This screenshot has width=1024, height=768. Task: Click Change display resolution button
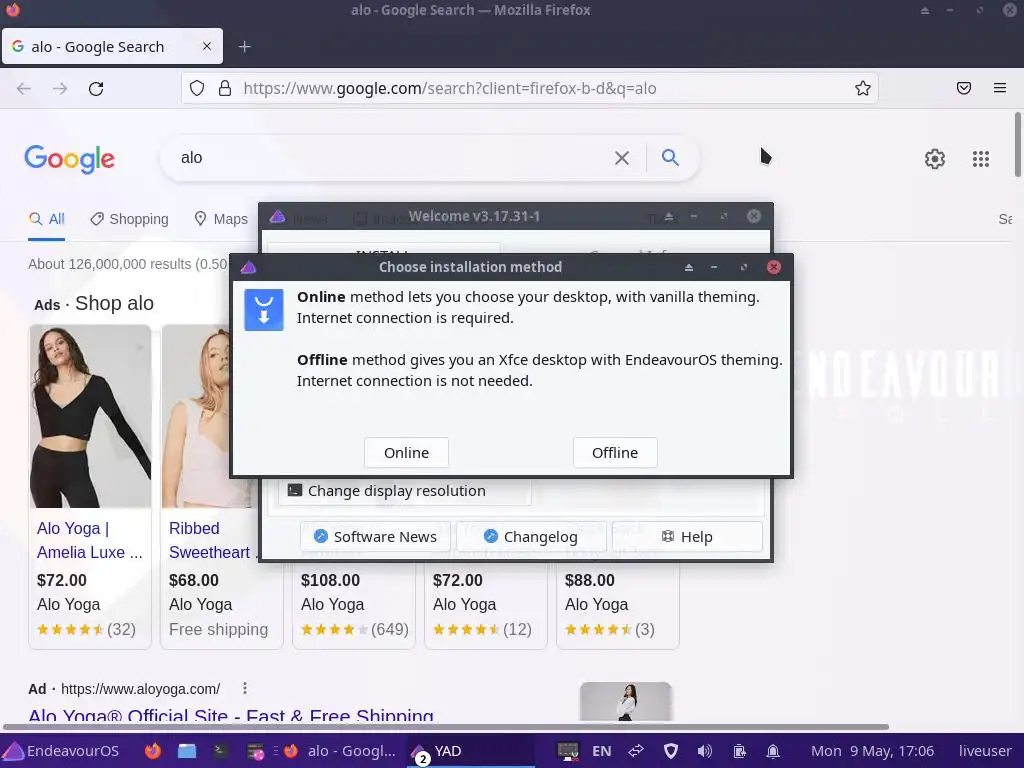click(405, 491)
